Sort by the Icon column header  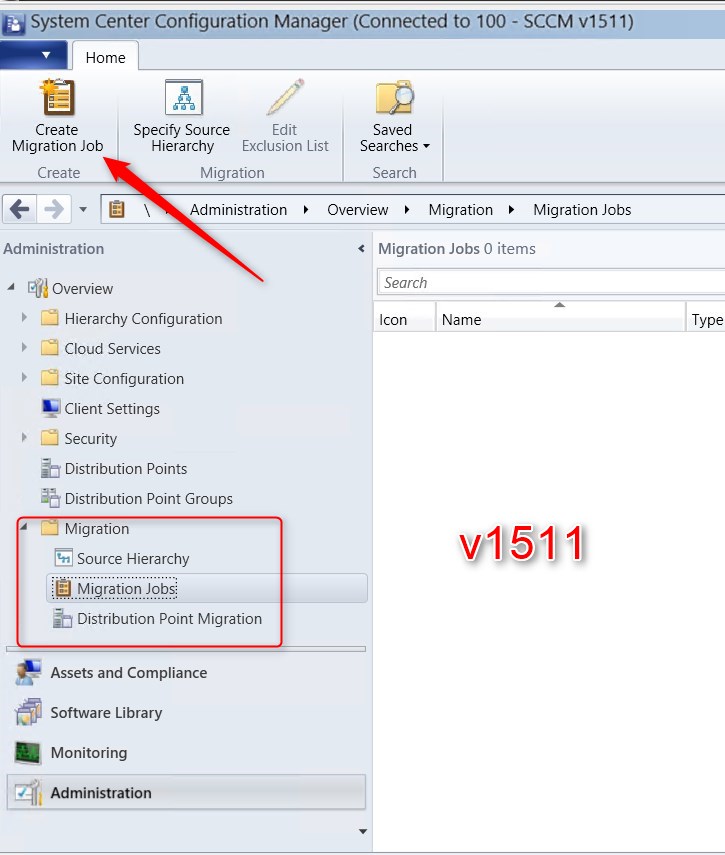[404, 317]
